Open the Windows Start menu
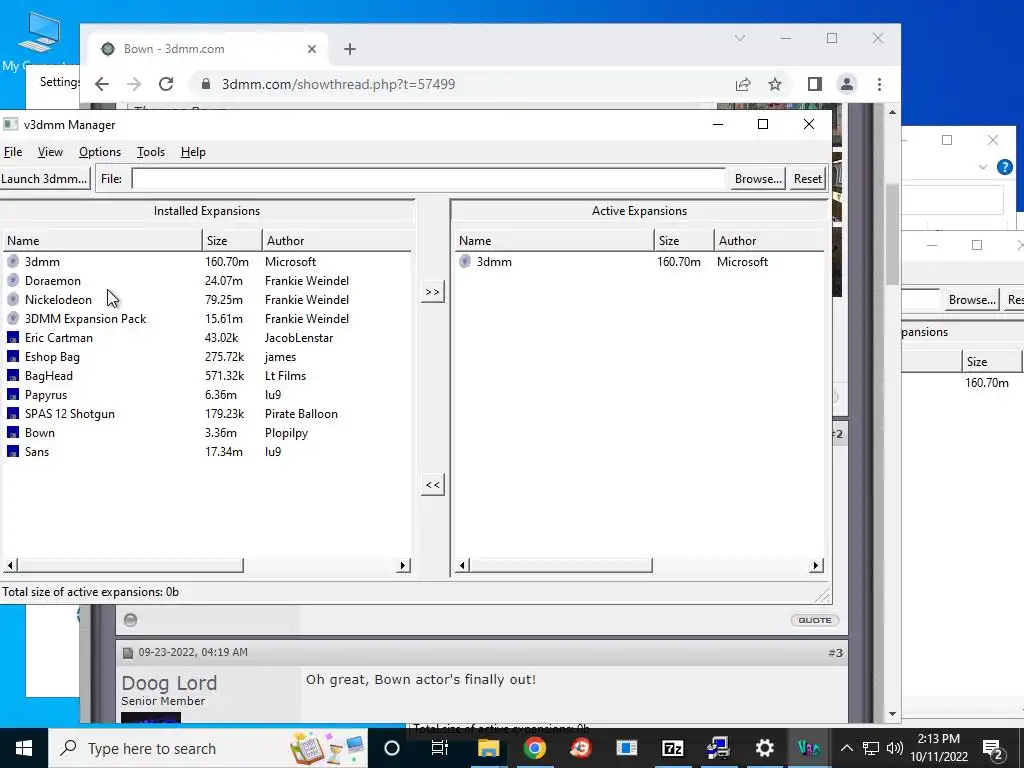Image resolution: width=1024 pixels, height=768 pixels. 24,748
